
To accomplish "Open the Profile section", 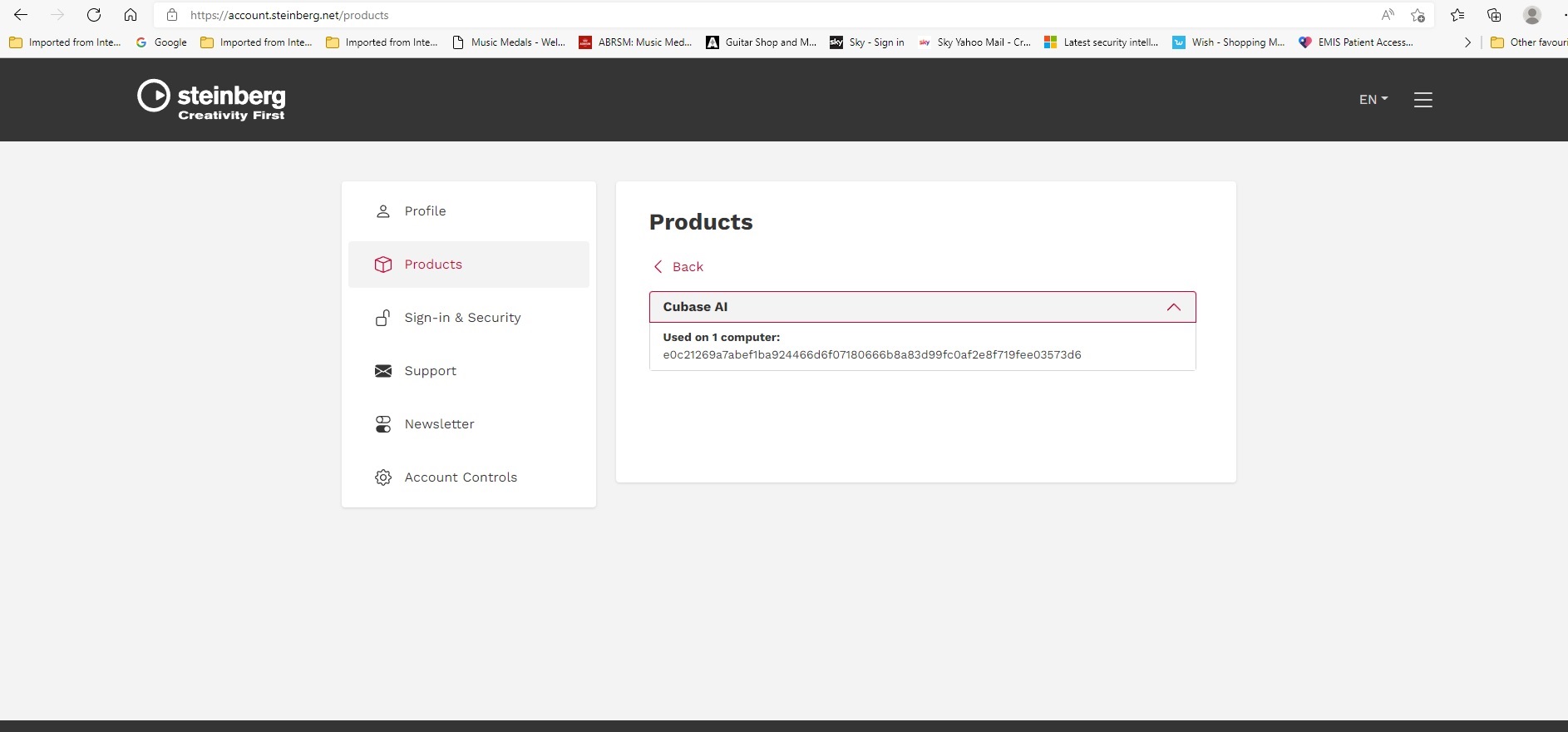I will pyautogui.click(x=469, y=211).
